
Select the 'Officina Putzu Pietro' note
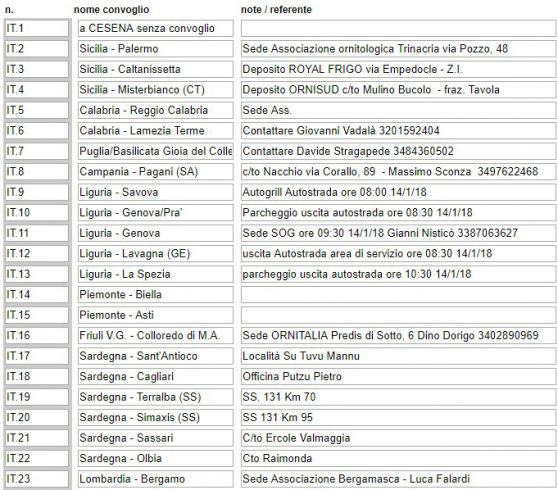tap(398, 376)
